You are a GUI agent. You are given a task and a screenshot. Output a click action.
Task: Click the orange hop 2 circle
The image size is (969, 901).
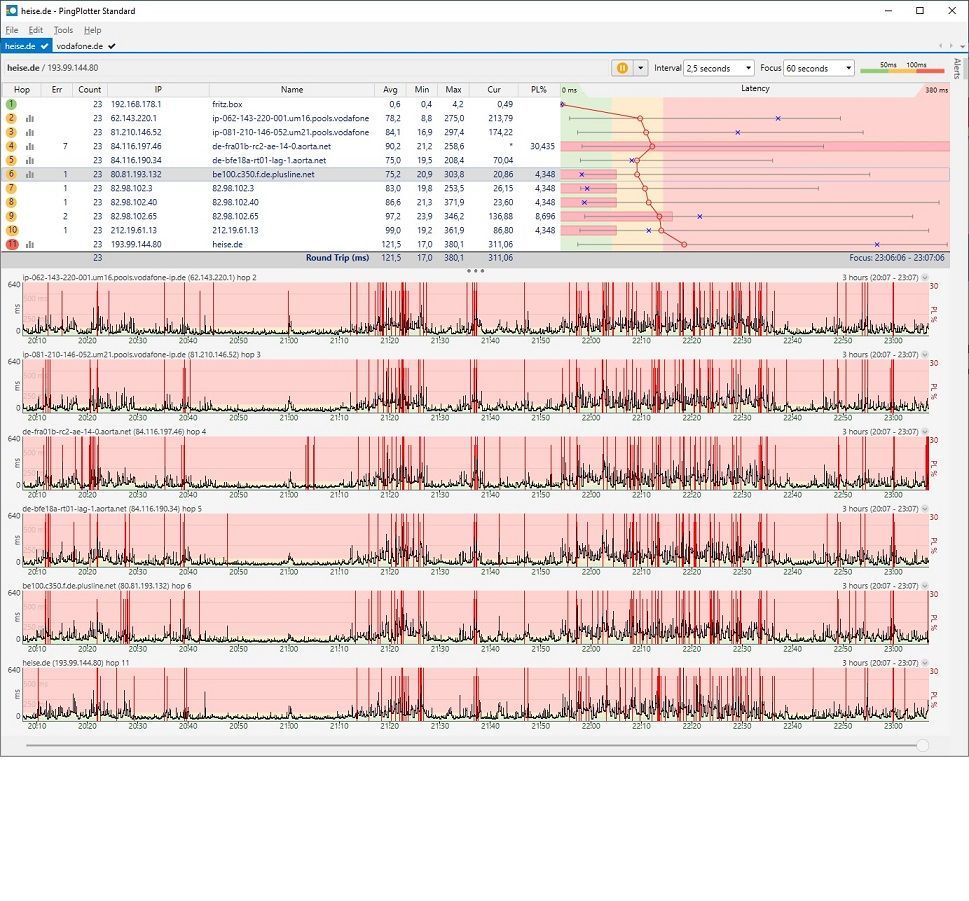tap(11, 118)
